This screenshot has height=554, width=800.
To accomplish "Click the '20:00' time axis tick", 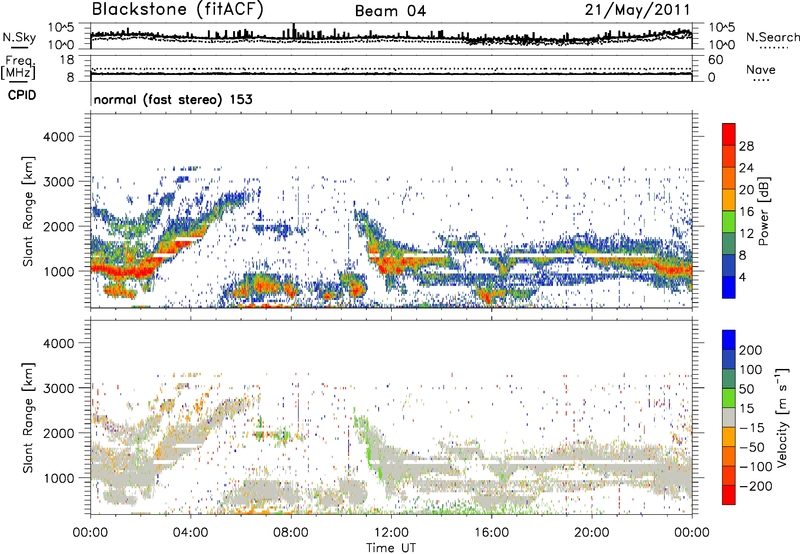I will click(591, 533).
